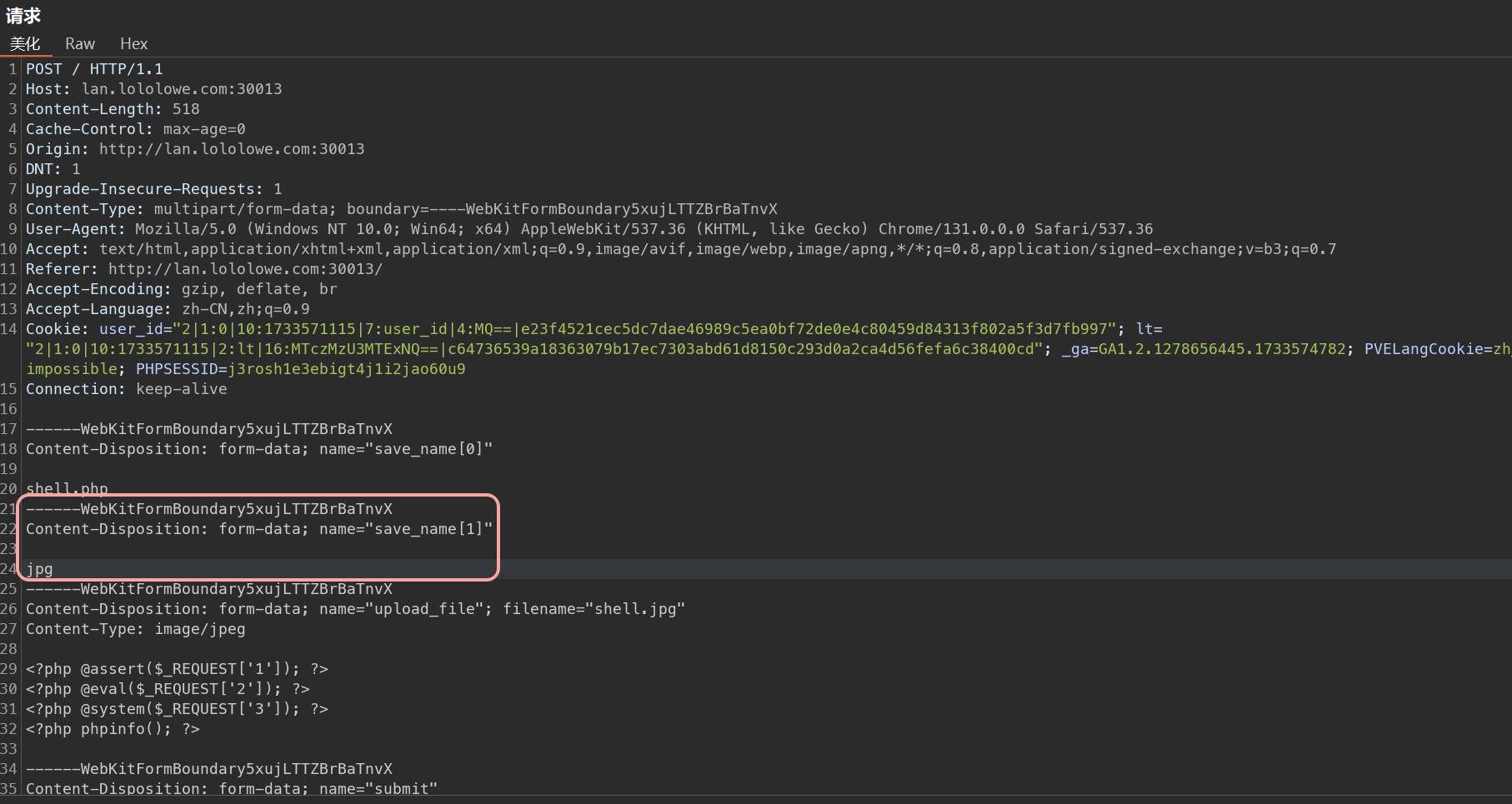Click the 'Connection: keep-alive' line

point(127,389)
